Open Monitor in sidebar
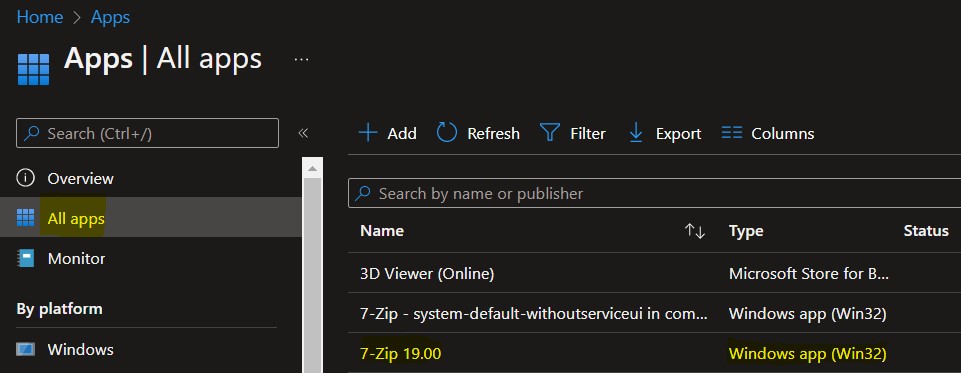This screenshot has height=373, width=961. click(77, 258)
